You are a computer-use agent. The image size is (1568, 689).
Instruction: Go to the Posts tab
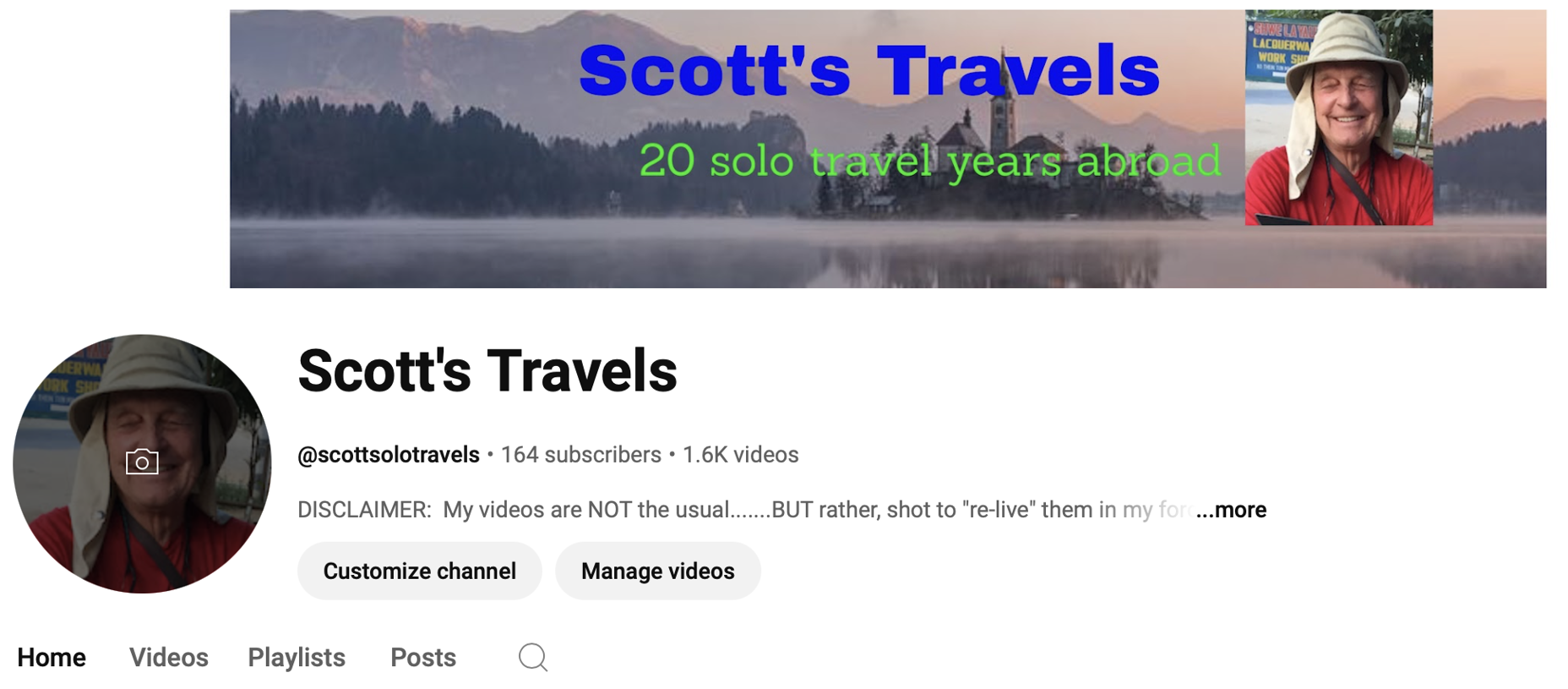point(423,657)
